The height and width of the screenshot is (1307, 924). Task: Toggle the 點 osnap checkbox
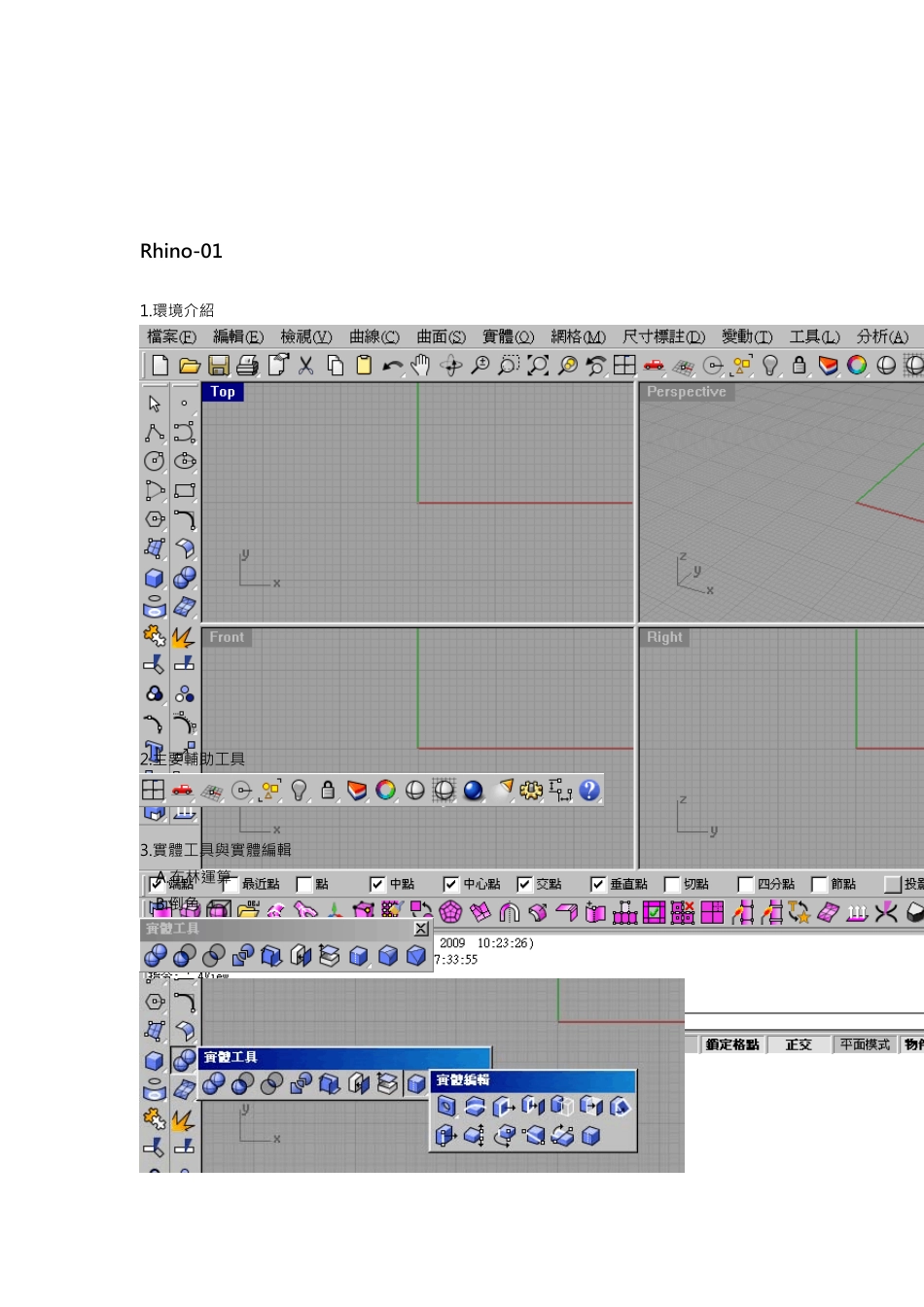(x=304, y=884)
